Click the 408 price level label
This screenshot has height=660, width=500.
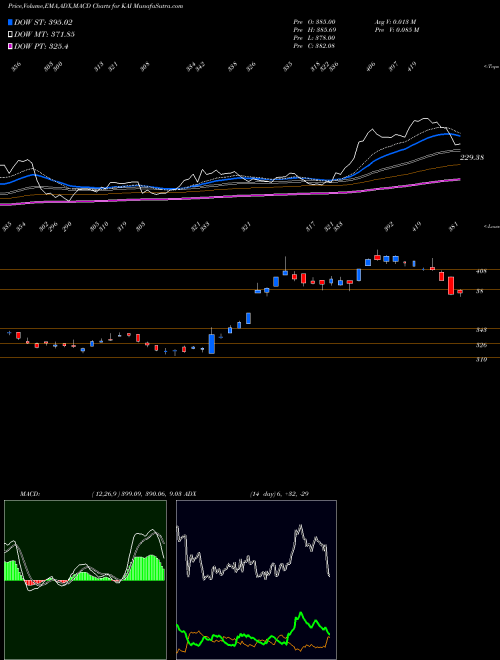[x=481, y=272]
